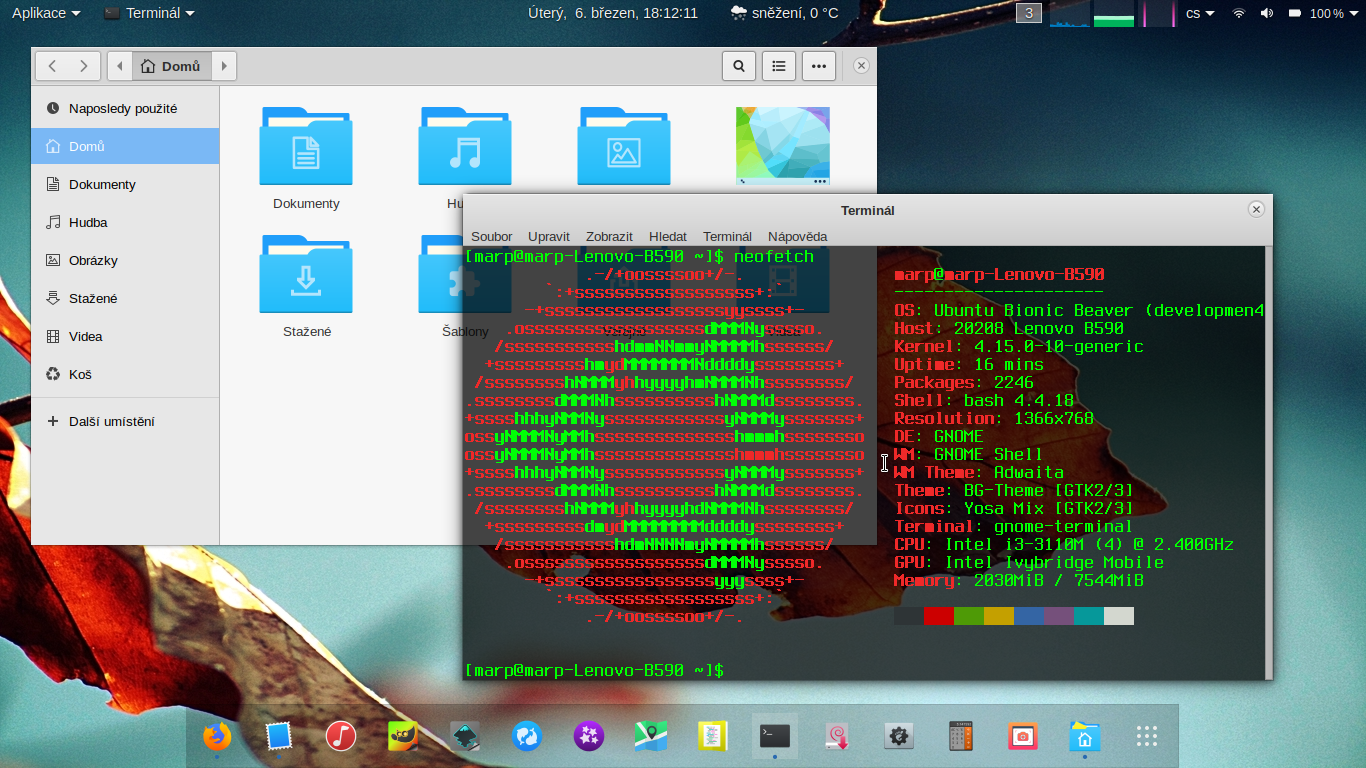Click path bar left arrow before Domů
The width and height of the screenshot is (1366, 768).
pos(120,66)
